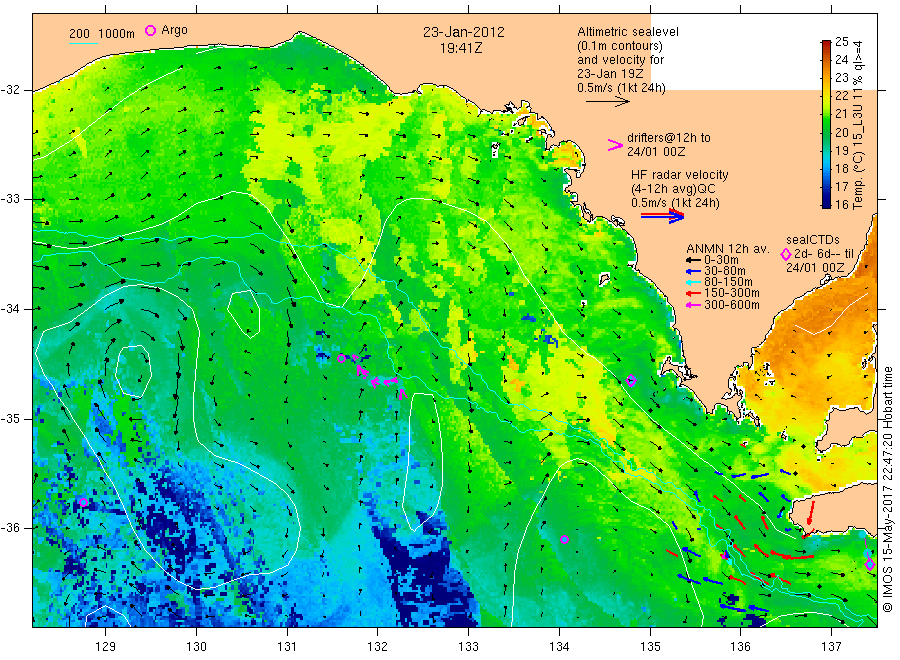Click the cyan 200m contour legend line
Viewport: 900px width, 660px height.
click(x=83, y=43)
